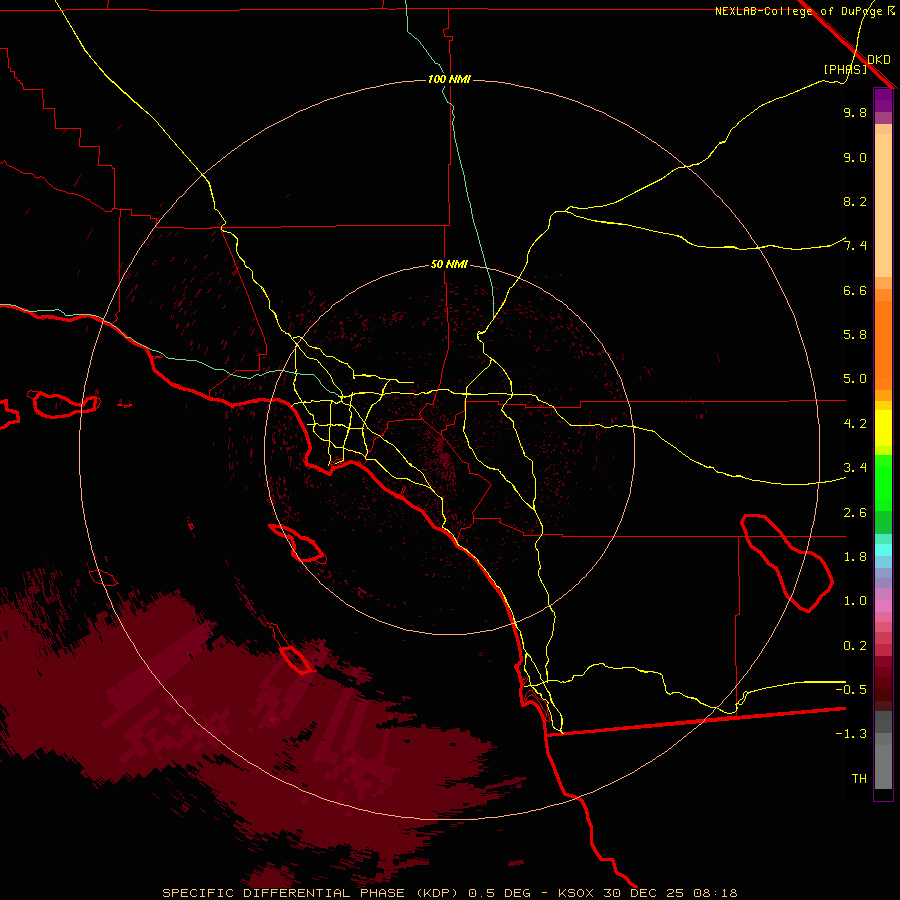Click the 2.6 scale value

pos(855,513)
